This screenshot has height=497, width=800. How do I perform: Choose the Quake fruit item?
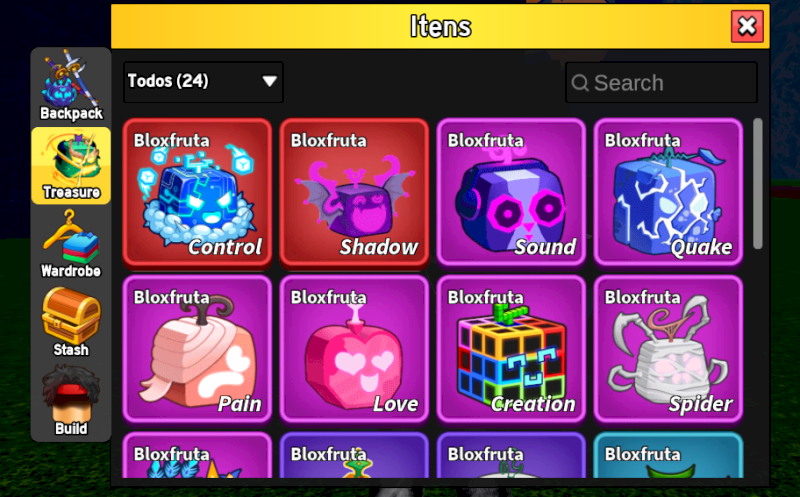tap(668, 192)
